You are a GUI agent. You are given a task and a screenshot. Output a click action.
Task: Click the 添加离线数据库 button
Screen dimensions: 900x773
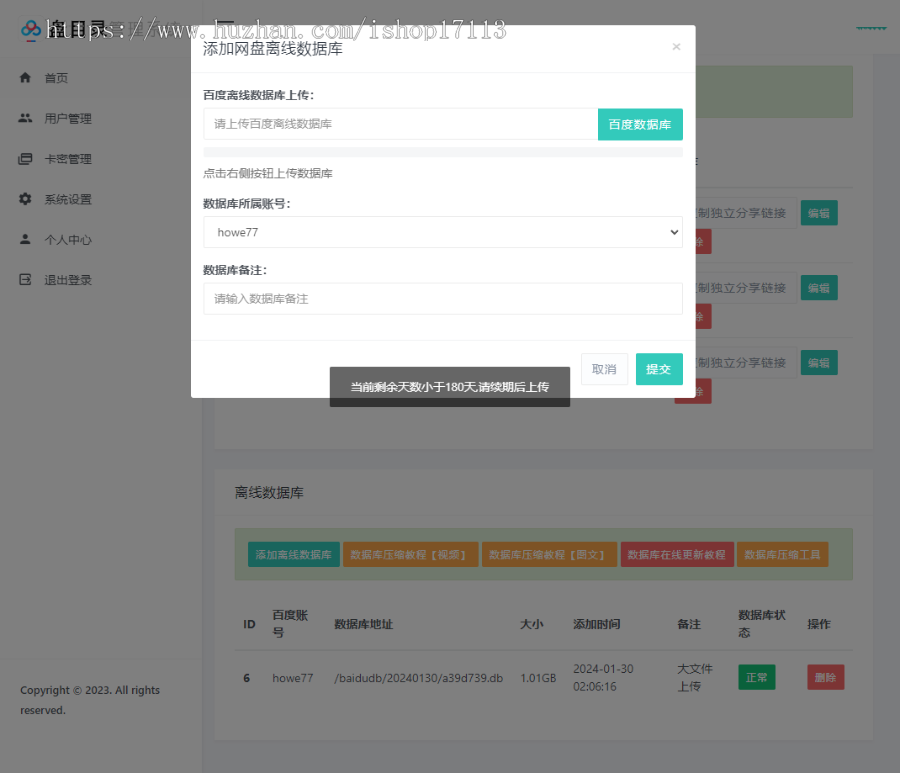(x=294, y=554)
